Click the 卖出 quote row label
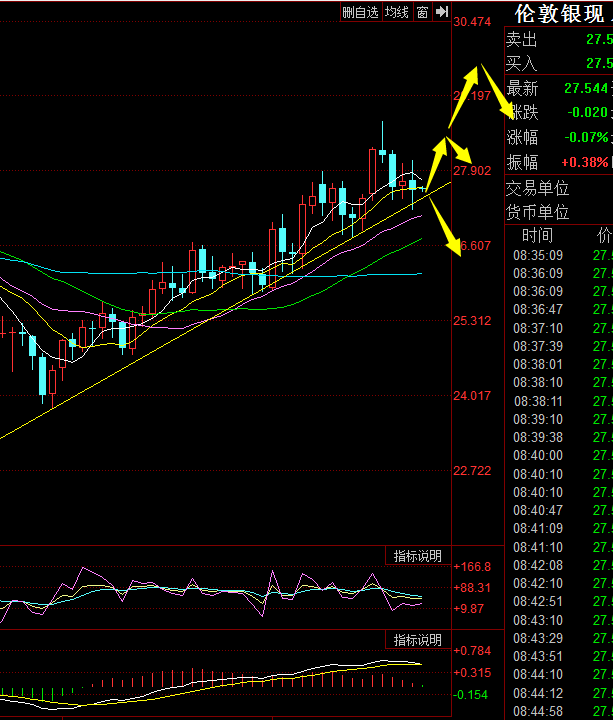 tap(522, 40)
